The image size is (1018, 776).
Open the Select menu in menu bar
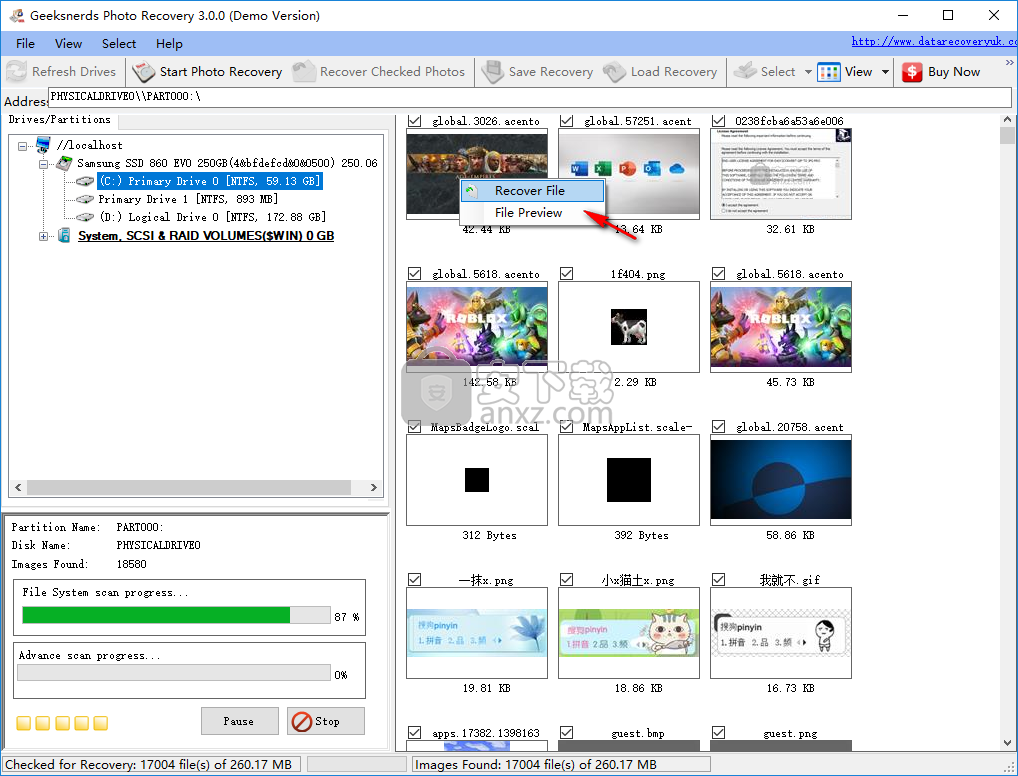click(x=119, y=44)
